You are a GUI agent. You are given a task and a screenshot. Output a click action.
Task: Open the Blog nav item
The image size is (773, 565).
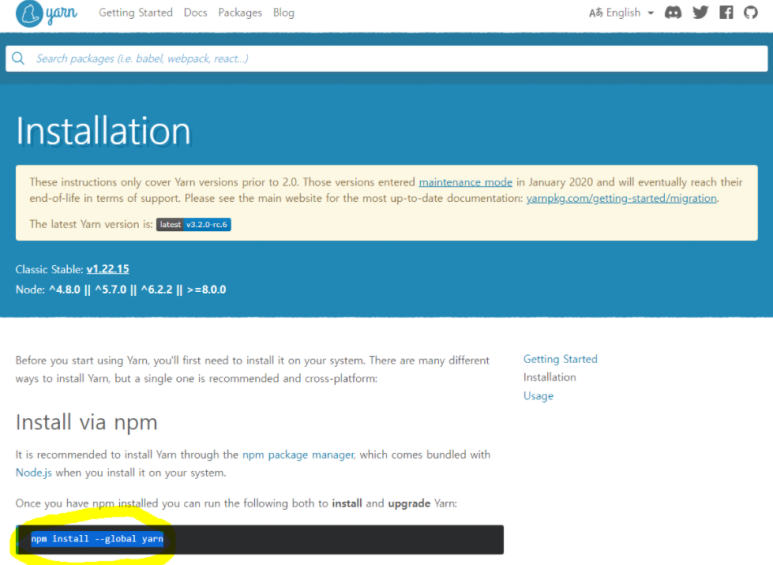[283, 13]
